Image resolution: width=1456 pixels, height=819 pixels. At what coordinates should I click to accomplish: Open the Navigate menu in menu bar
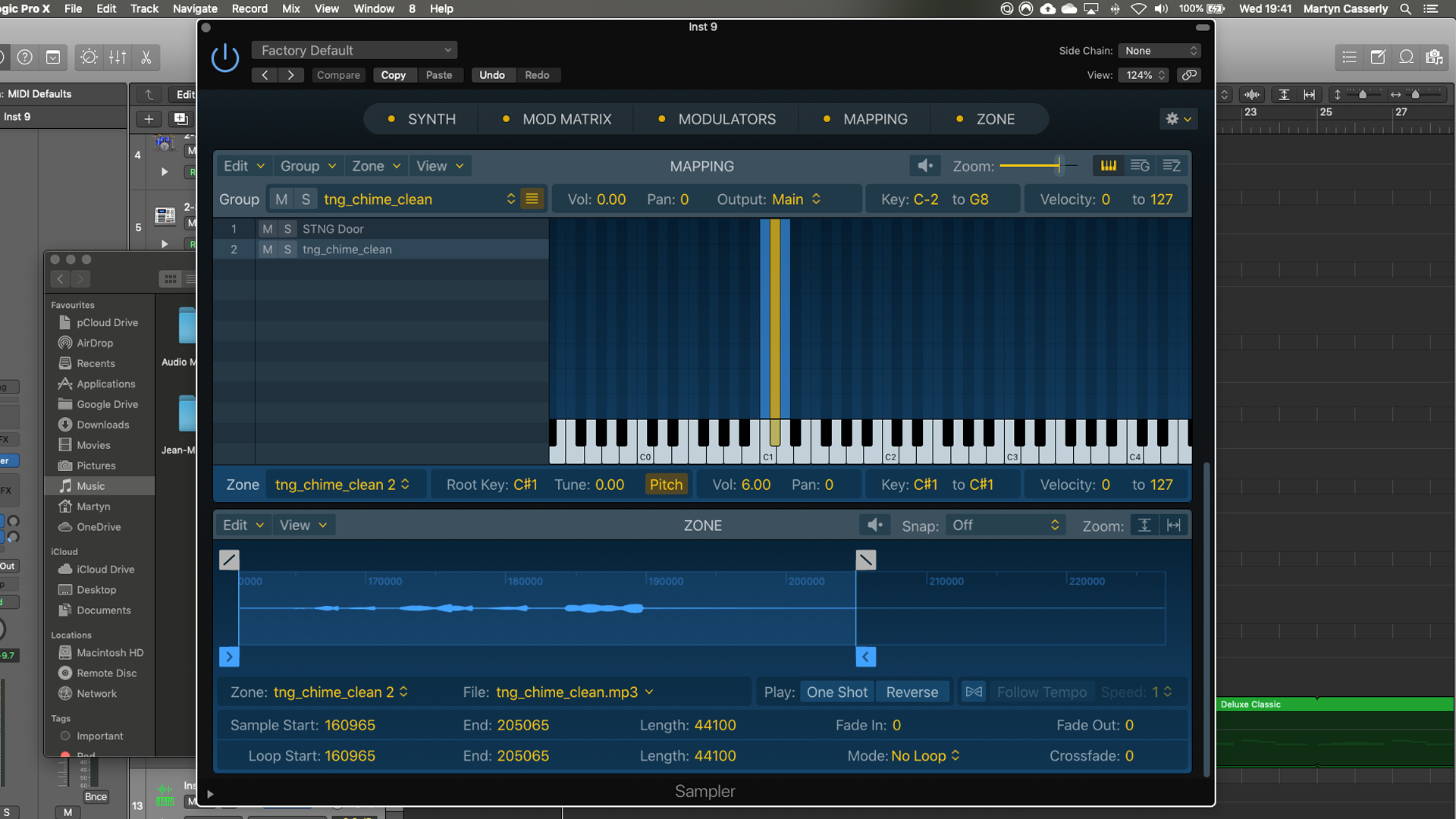point(195,8)
